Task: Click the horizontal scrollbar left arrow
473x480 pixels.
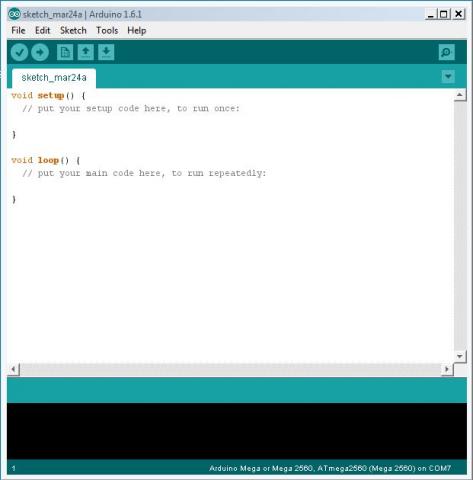Action: pos(13,369)
